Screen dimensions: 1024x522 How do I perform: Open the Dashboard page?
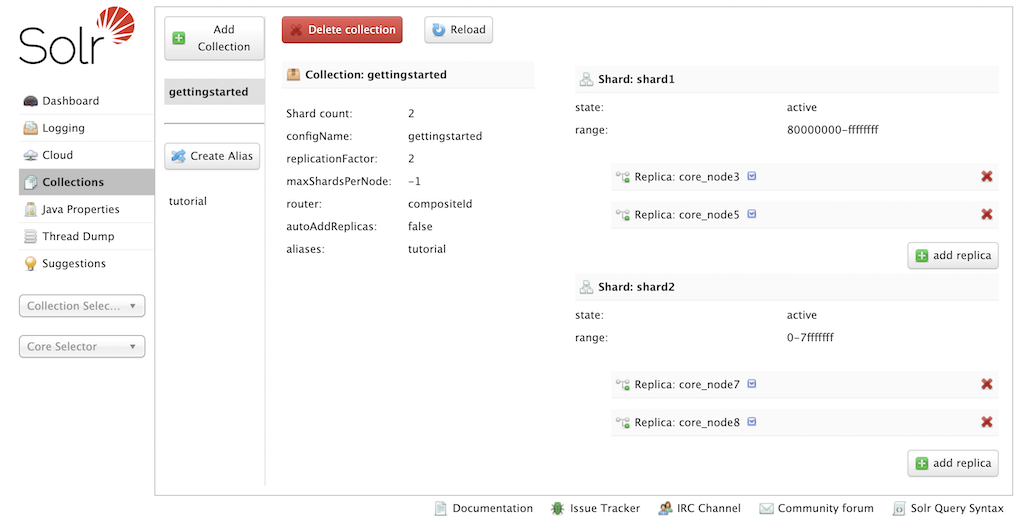point(70,101)
